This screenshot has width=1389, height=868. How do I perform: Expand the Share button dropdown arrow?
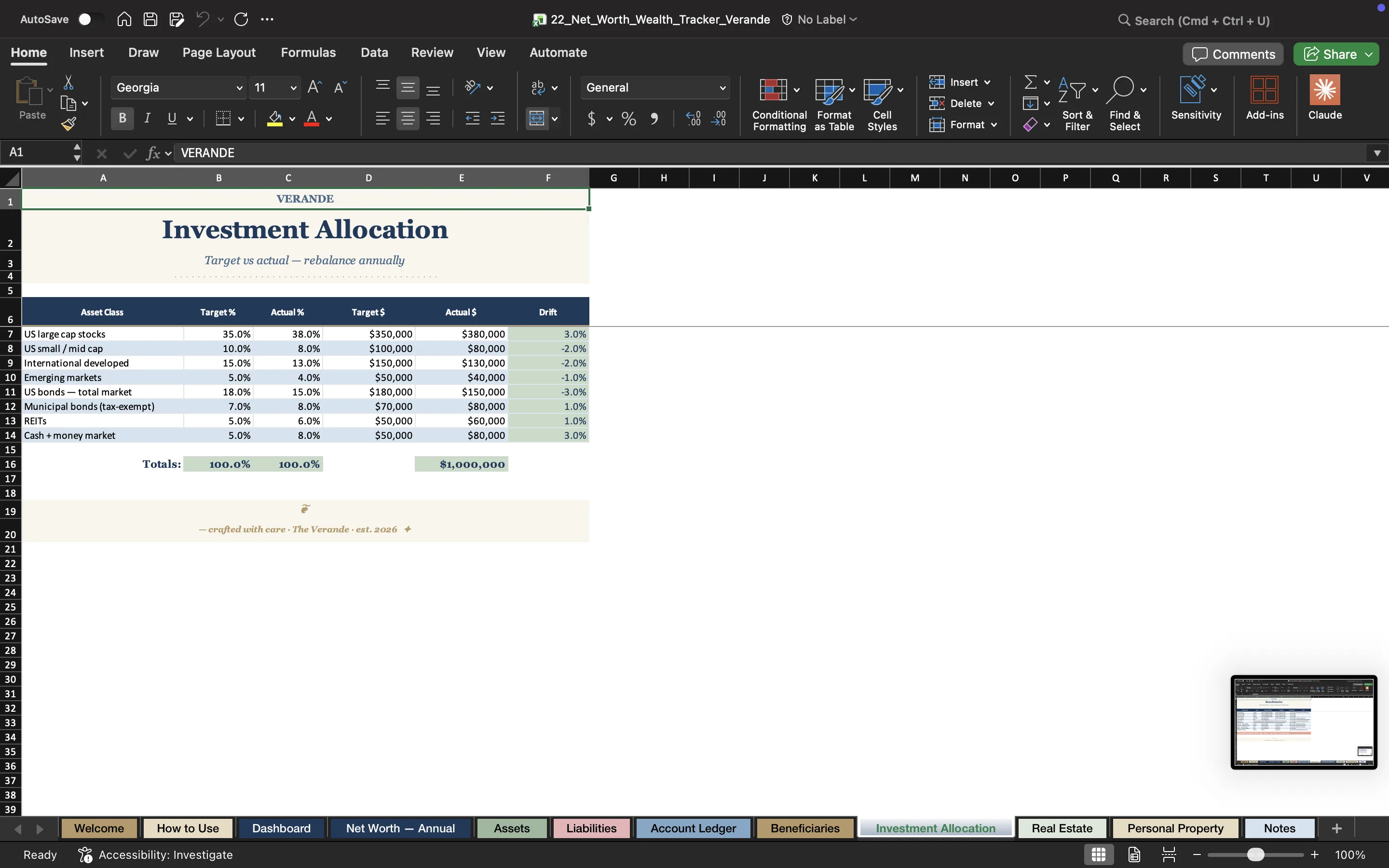click(1370, 54)
